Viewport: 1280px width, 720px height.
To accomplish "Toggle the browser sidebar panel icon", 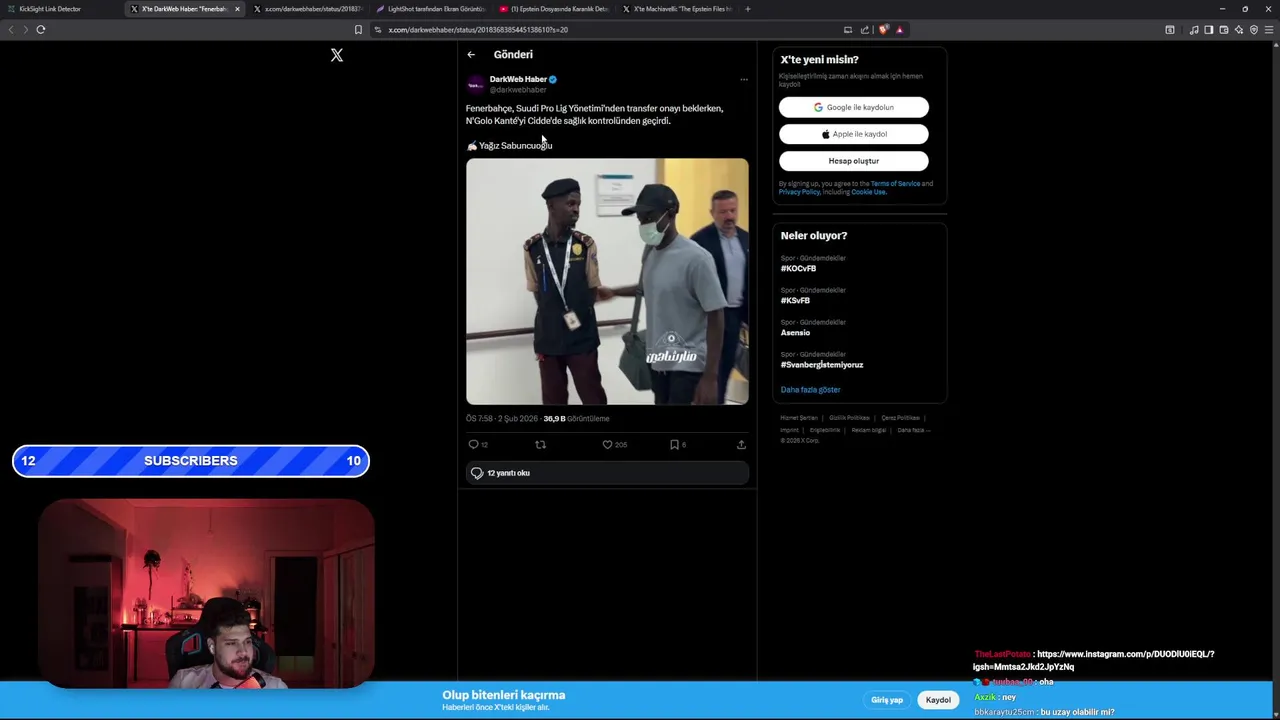I will point(1209,30).
